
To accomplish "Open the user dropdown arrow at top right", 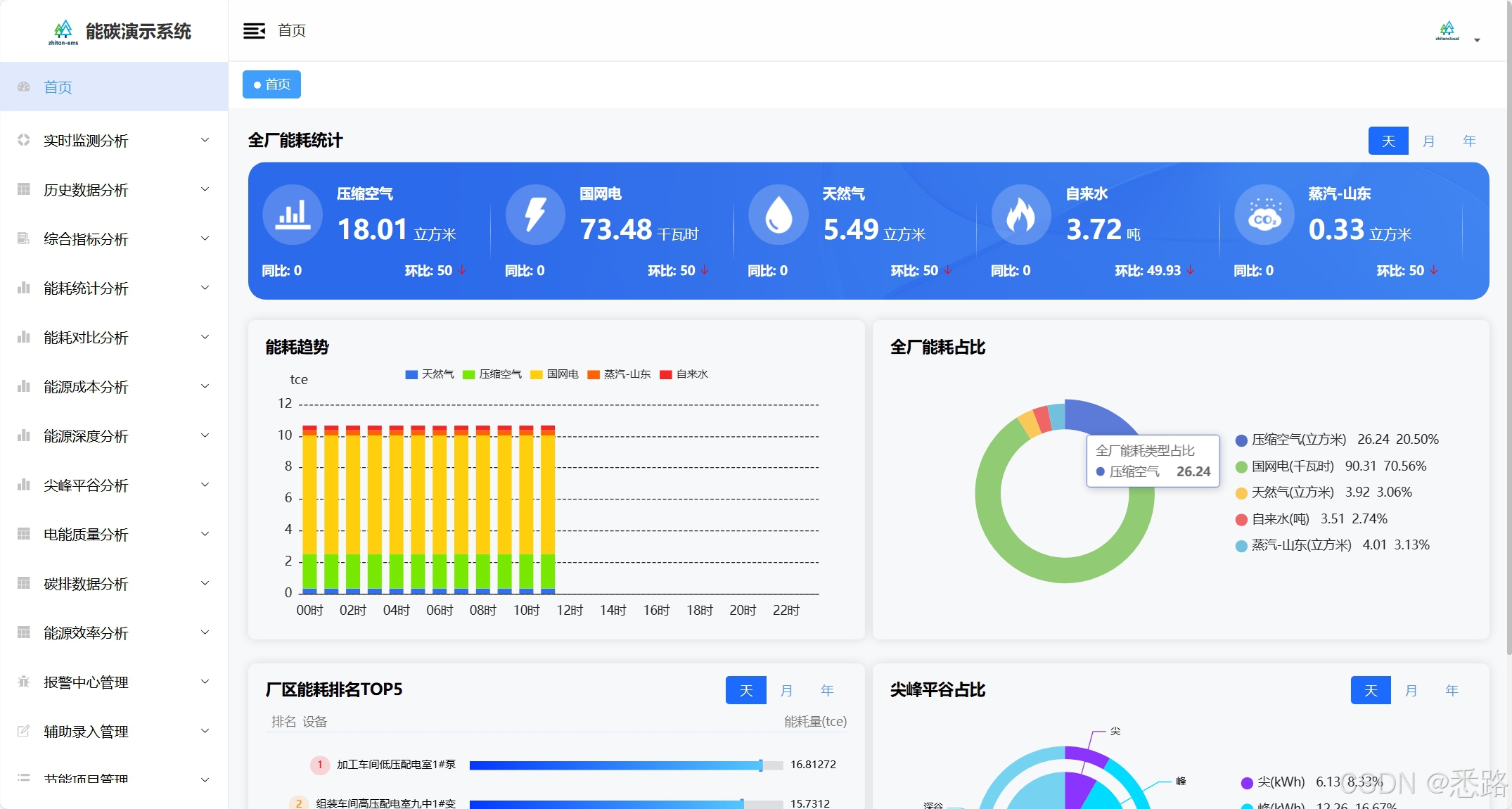I will click(x=1477, y=40).
